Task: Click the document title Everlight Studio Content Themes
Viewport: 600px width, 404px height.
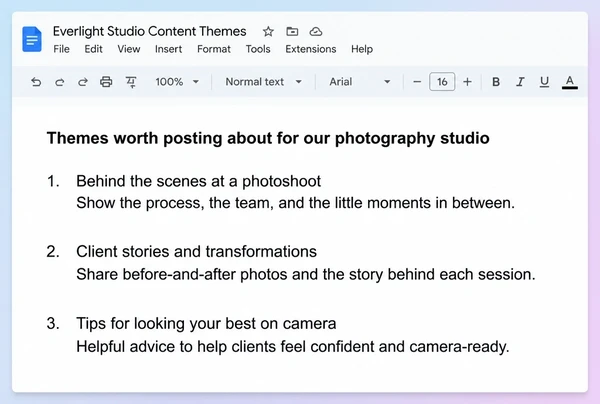Action: click(x=150, y=31)
